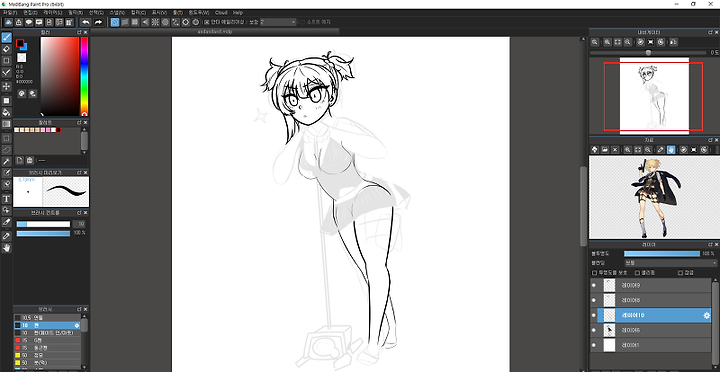Select the Bucket fill tool
Image resolution: width=720 pixels, height=372 pixels.
tap(6, 112)
